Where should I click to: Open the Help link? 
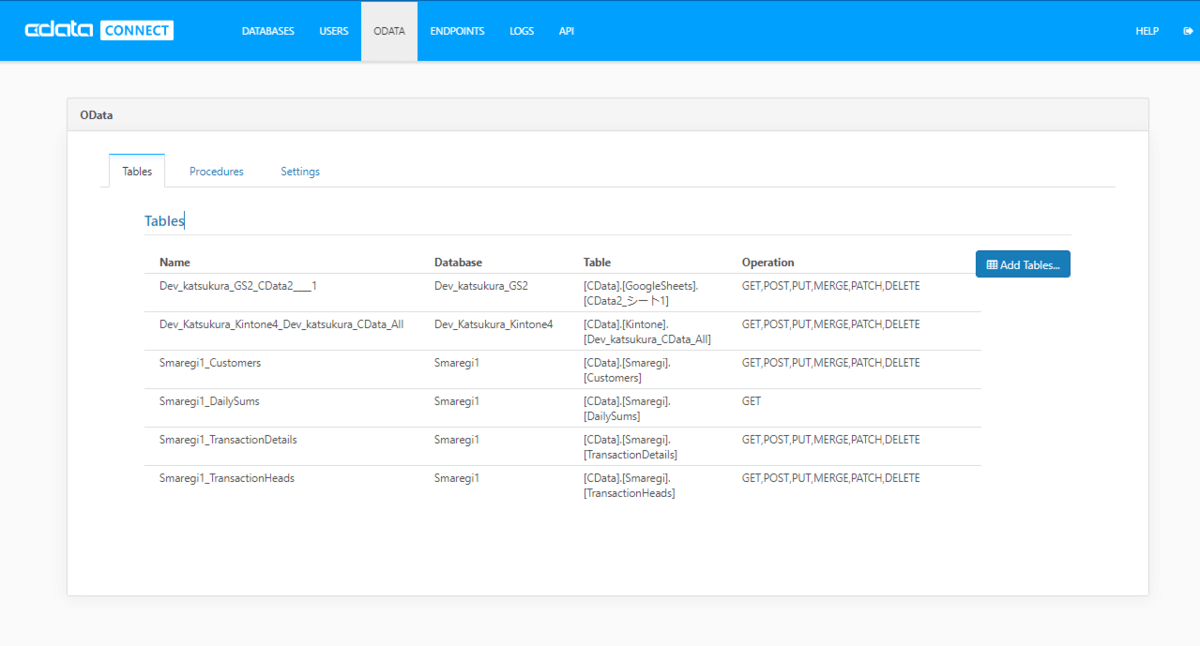pyautogui.click(x=1146, y=31)
